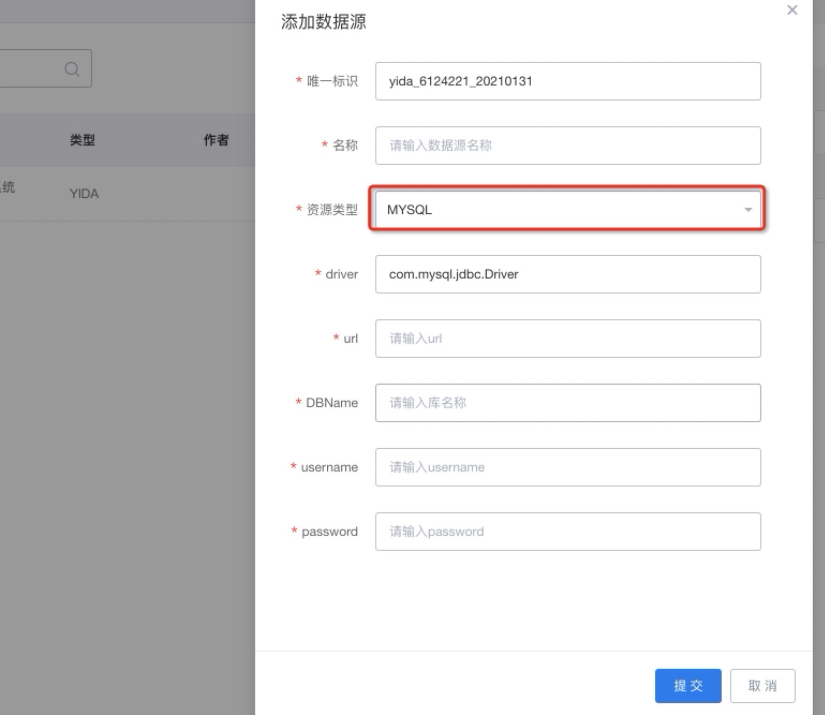
Task: Select the YIDA table row
Action: point(127,194)
